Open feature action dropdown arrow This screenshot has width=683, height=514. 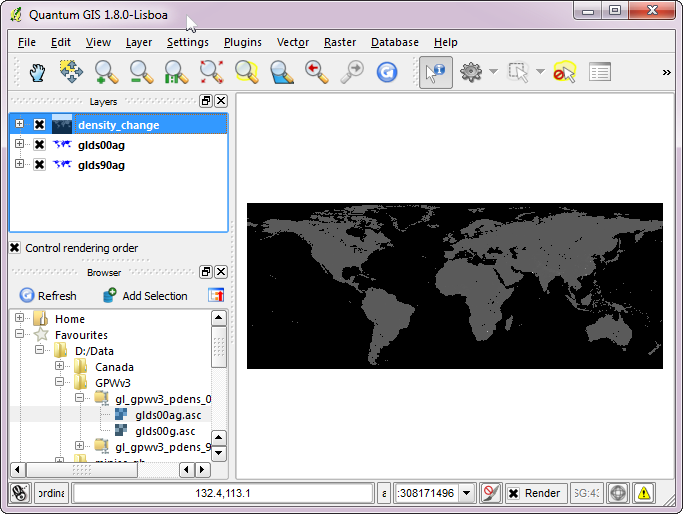(494, 71)
